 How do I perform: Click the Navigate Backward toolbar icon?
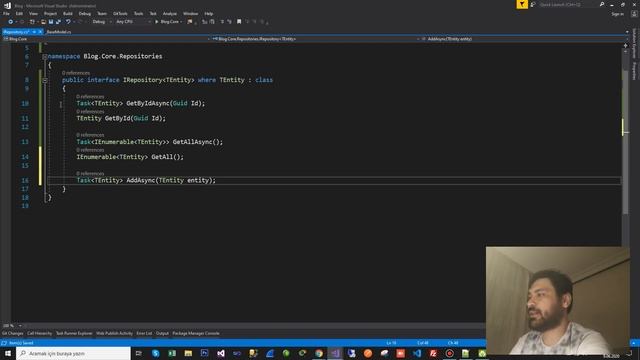11,22
